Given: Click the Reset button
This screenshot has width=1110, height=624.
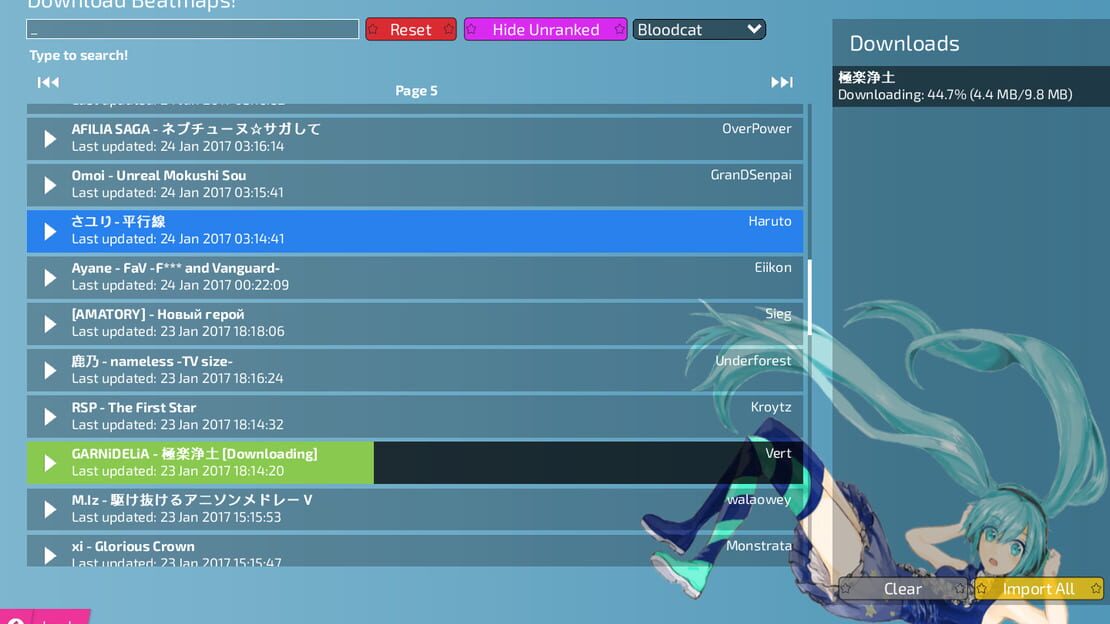Looking at the screenshot, I should click(x=411, y=30).
